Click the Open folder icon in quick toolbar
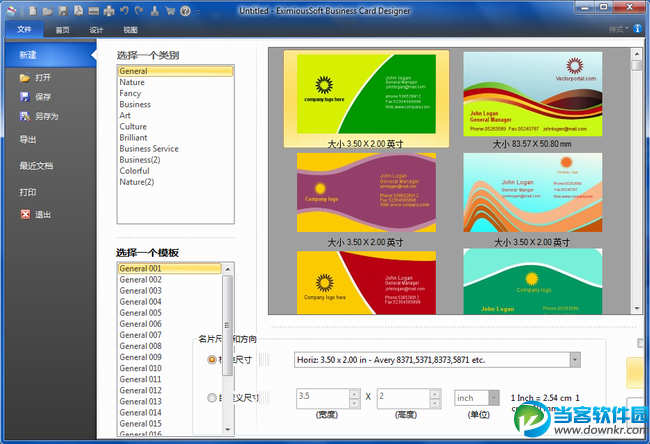650x444 pixels. (x=48, y=10)
